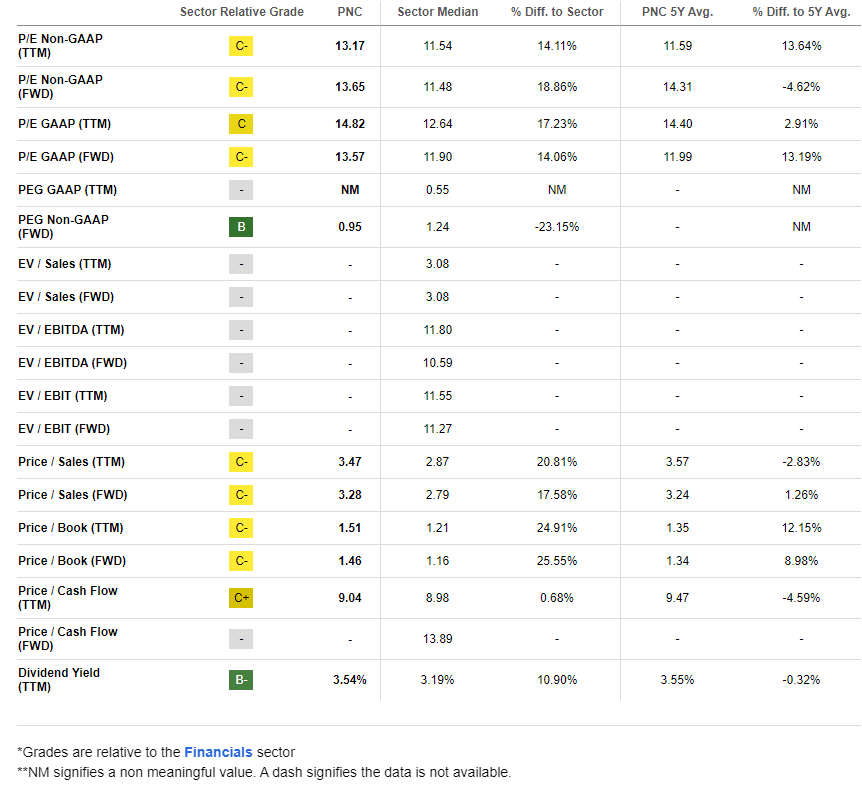The height and width of the screenshot is (785, 862).
Task: Click the Dividend Yield (TTM) row label
Action: [60, 679]
